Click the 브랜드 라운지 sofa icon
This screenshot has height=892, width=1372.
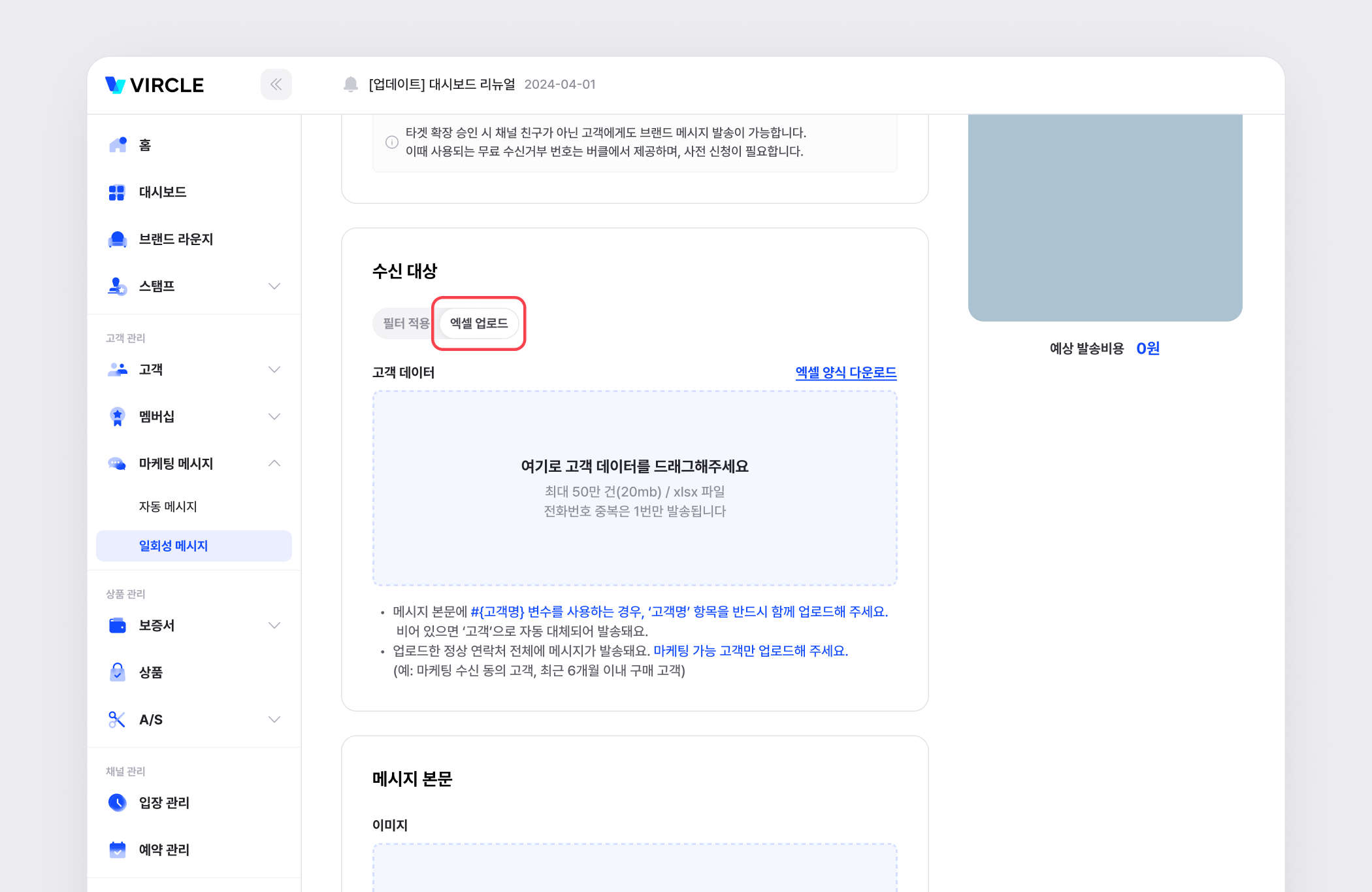118,239
